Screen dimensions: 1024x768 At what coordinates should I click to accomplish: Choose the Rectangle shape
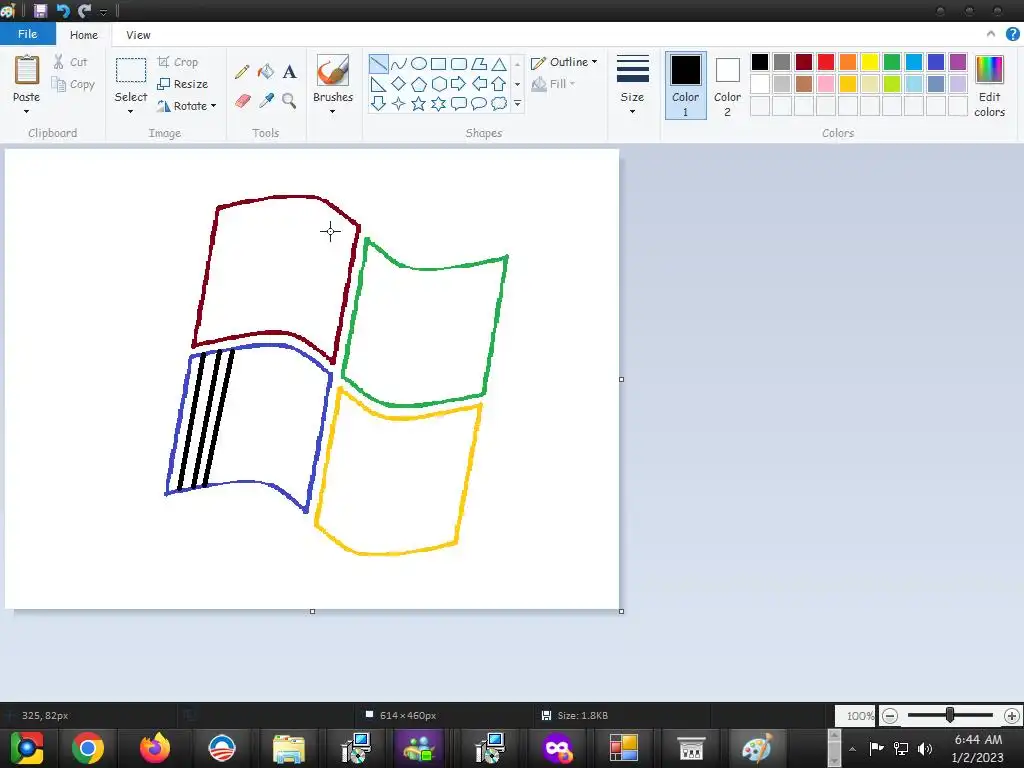(x=438, y=64)
